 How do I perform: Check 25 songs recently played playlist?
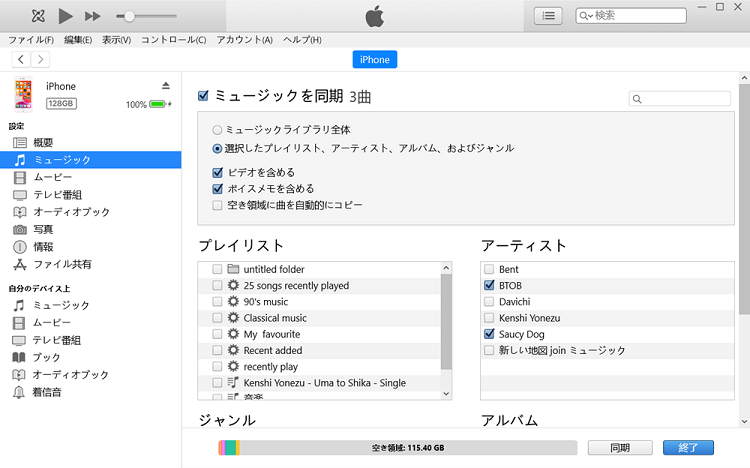tap(217, 286)
